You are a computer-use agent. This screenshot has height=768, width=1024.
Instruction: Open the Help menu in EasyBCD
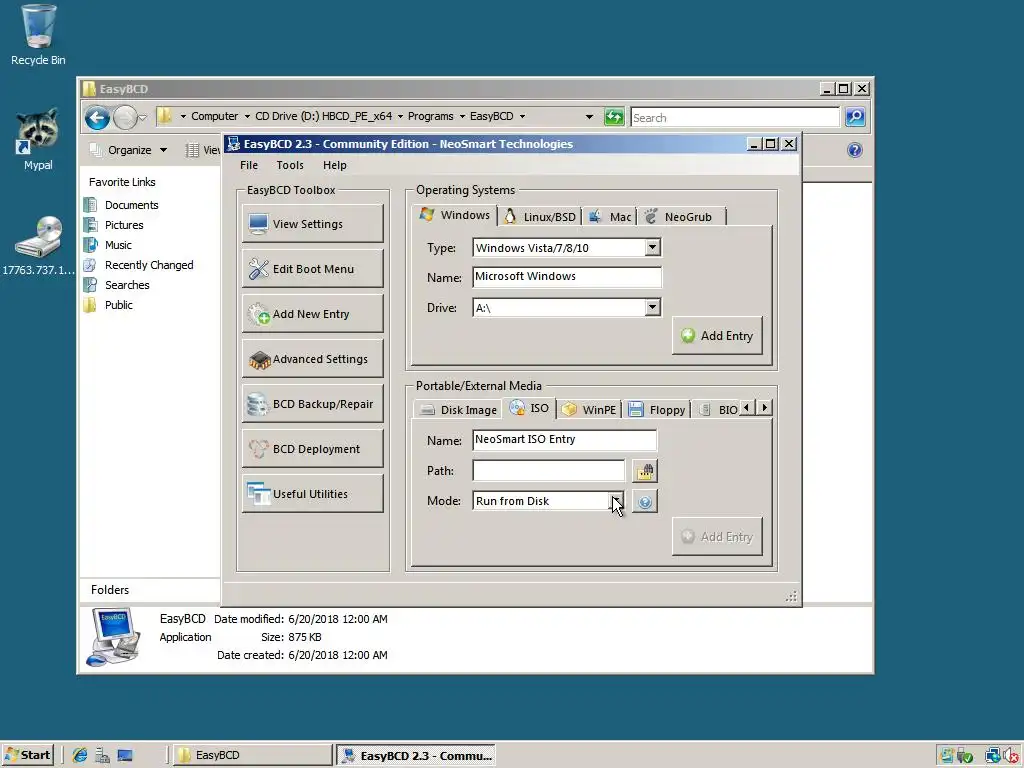pos(334,165)
